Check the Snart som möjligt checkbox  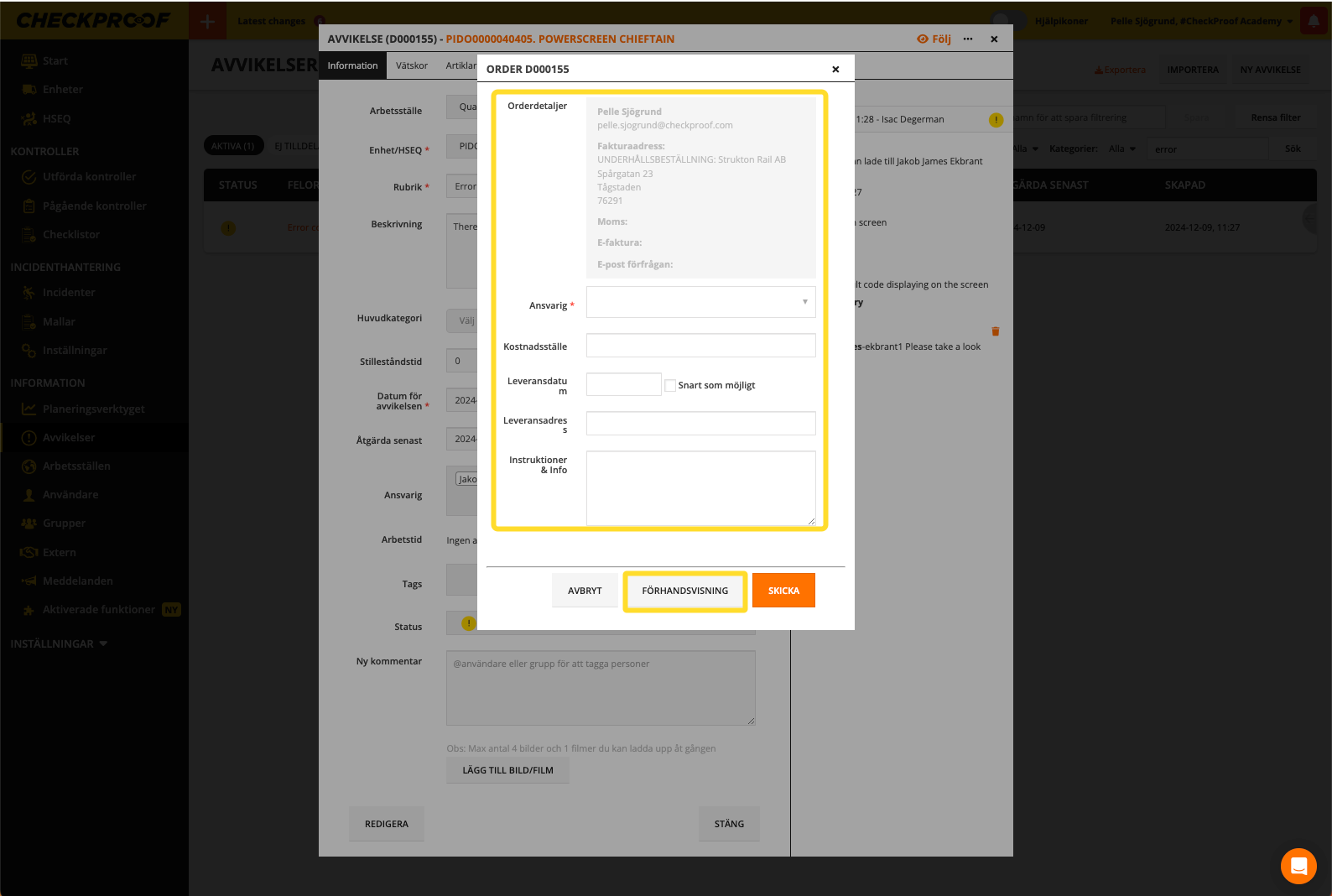[670, 385]
